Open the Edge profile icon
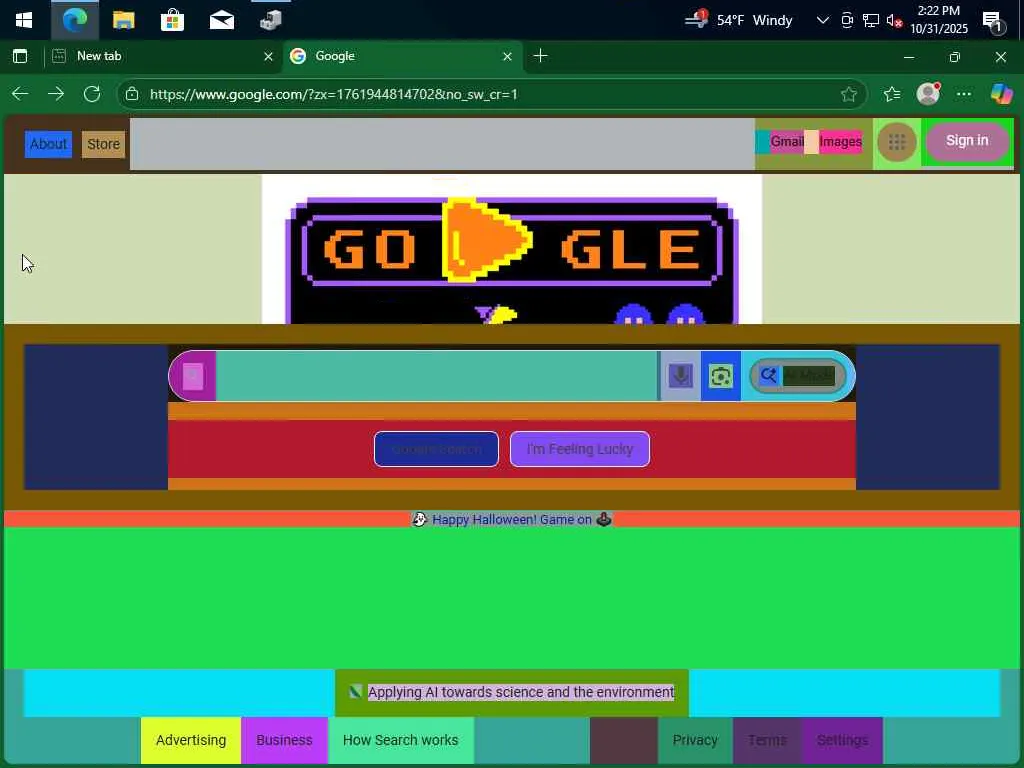This screenshot has width=1024, height=768. [928, 94]
